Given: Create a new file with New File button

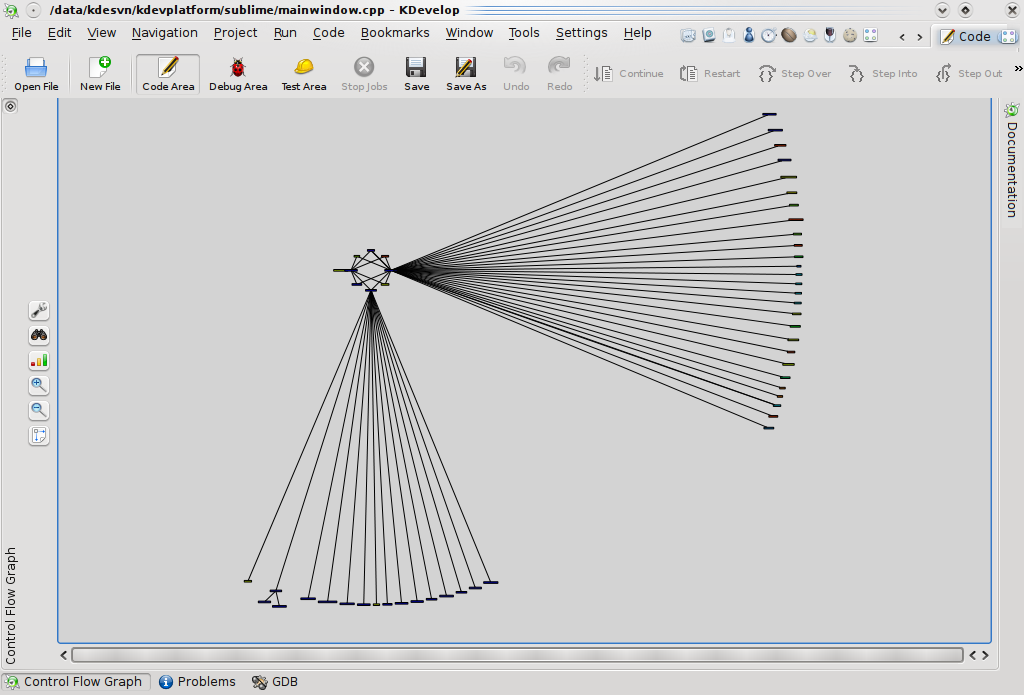Looking at the screenshot, I should click(x=100, y=73).
